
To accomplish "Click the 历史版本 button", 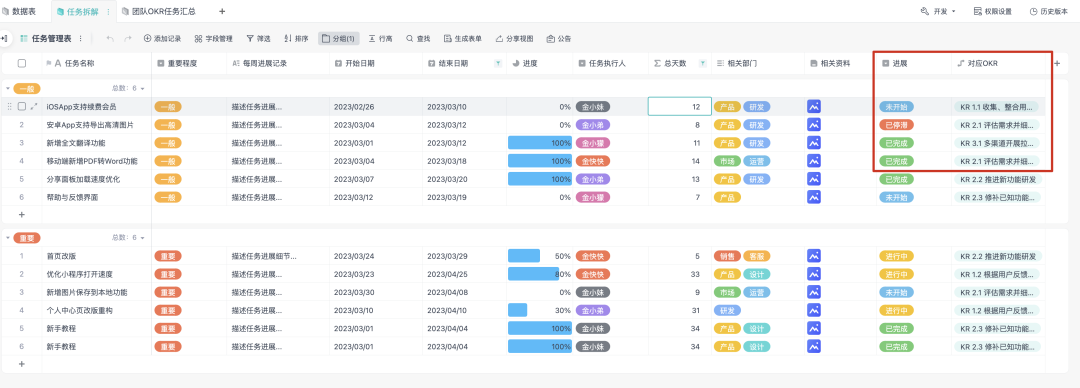I will coord(1048,12).
